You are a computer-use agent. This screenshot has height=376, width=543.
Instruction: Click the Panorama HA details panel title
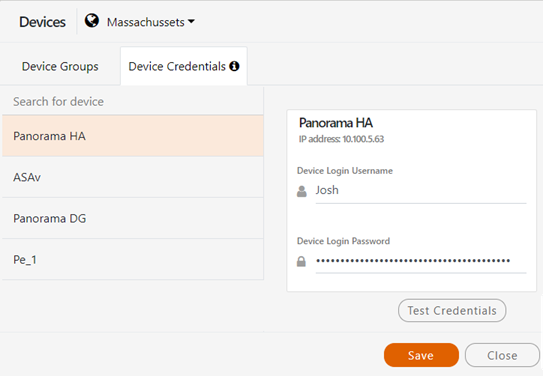point(336,123)
